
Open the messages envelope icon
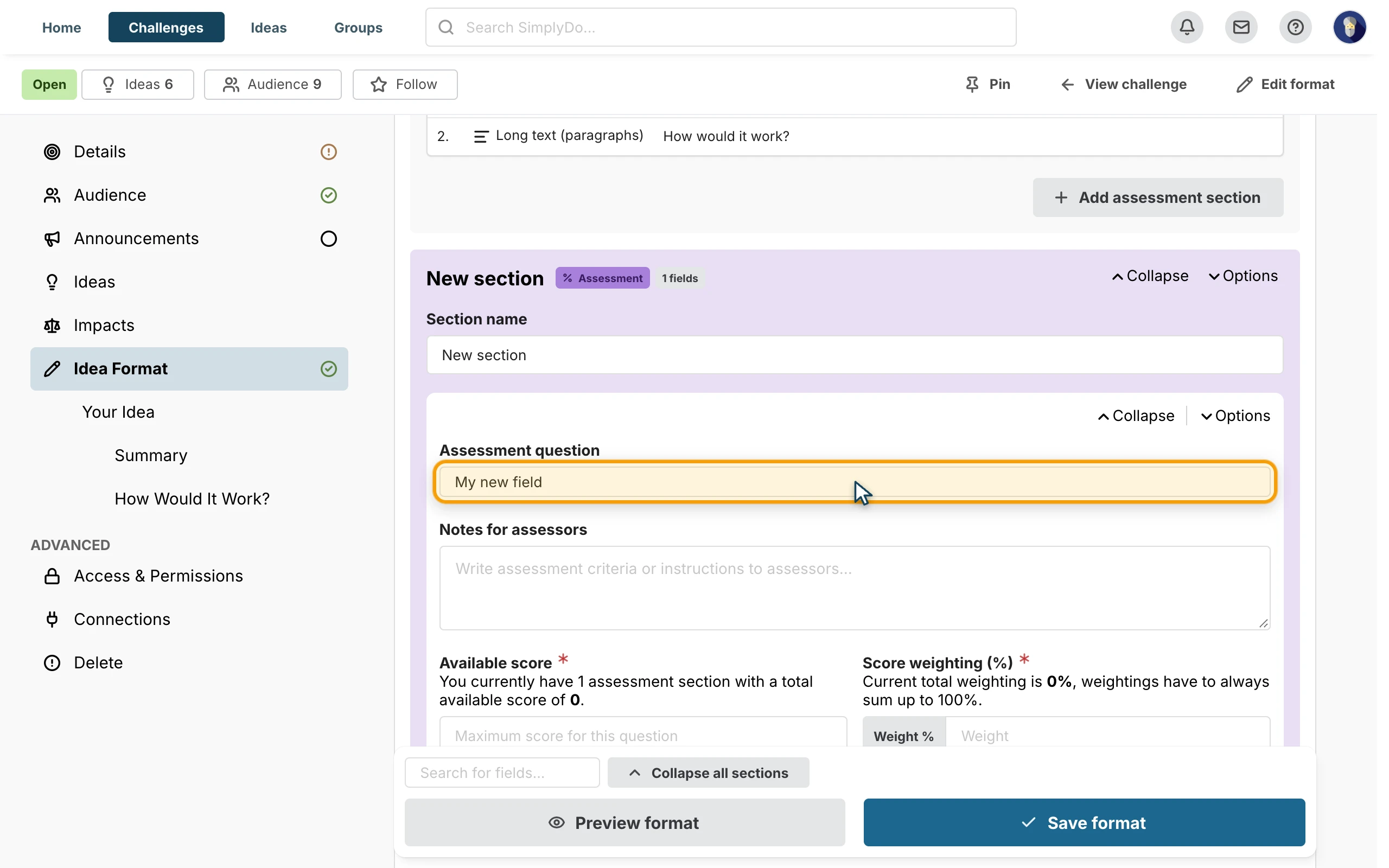pos(1241,27)
